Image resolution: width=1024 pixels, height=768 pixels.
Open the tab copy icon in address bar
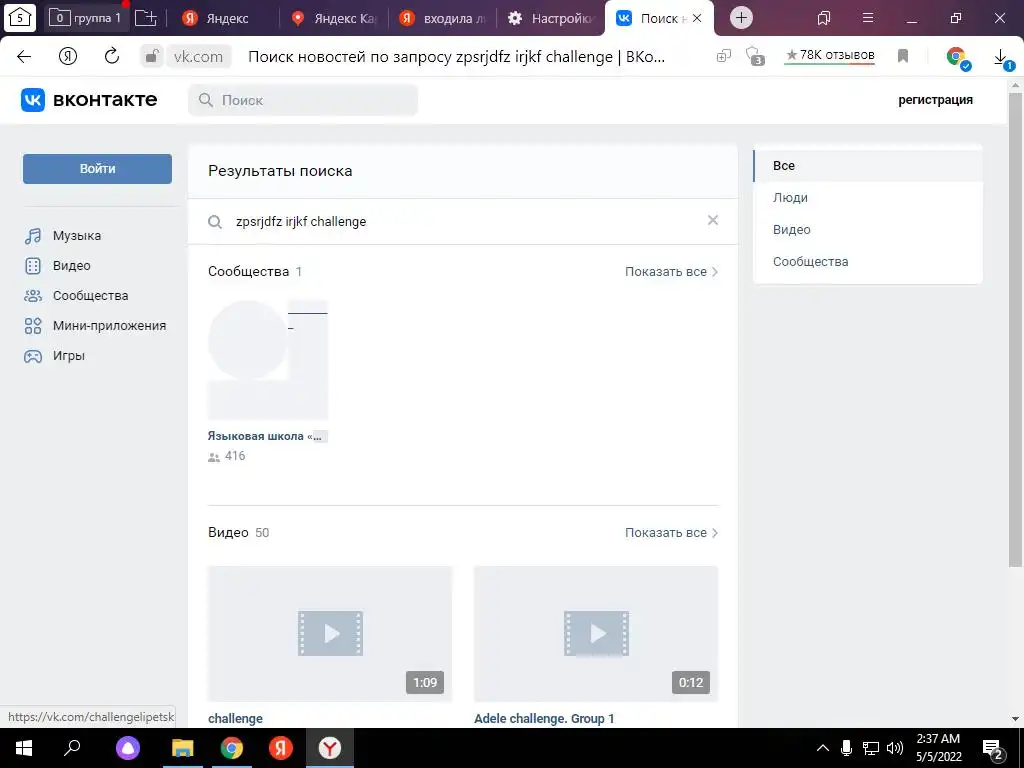pos(724,56)
